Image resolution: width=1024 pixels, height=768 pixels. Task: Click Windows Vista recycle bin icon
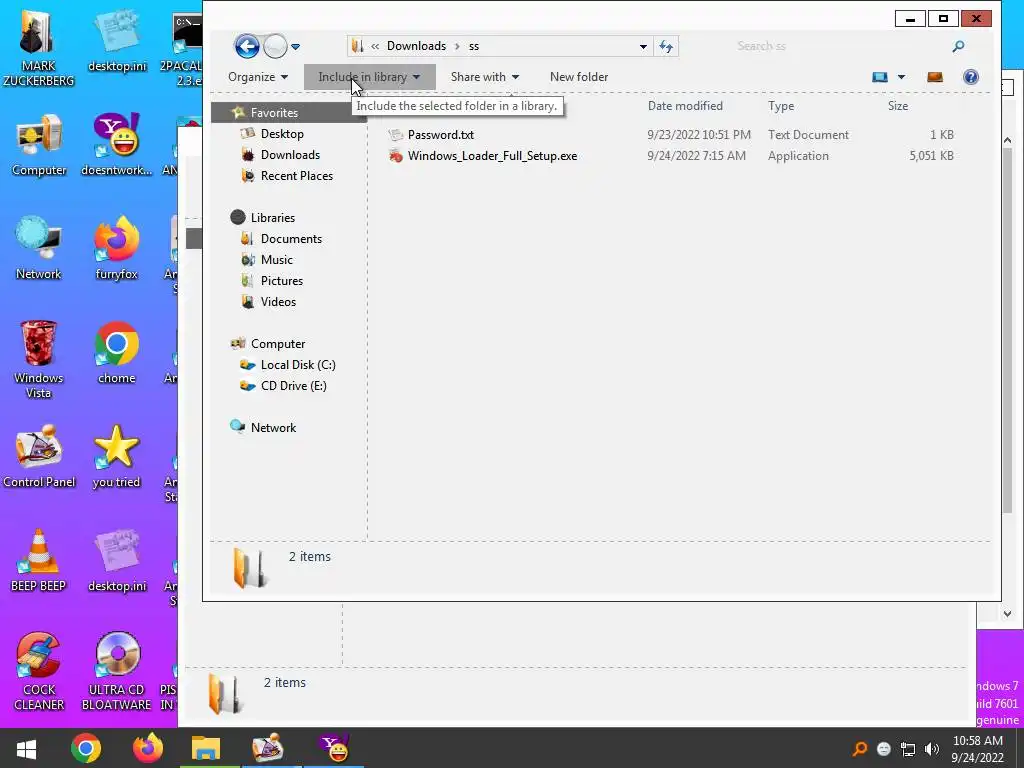coord(39,359)
